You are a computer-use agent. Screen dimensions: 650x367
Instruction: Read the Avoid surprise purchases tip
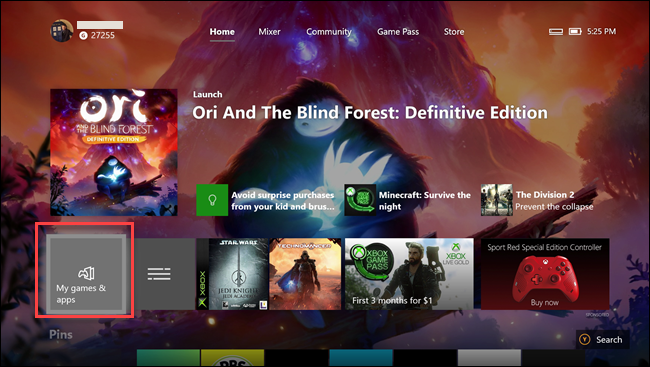coord(283,201)
